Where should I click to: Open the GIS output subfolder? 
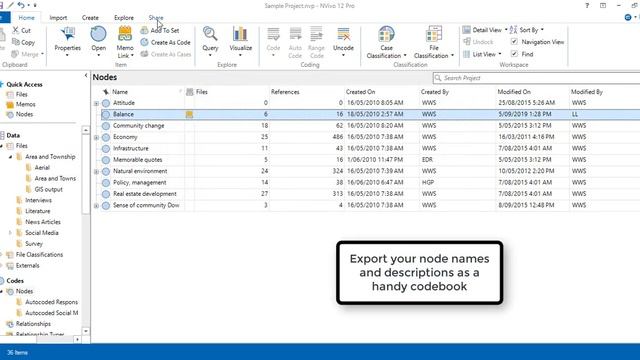point(44,189)
